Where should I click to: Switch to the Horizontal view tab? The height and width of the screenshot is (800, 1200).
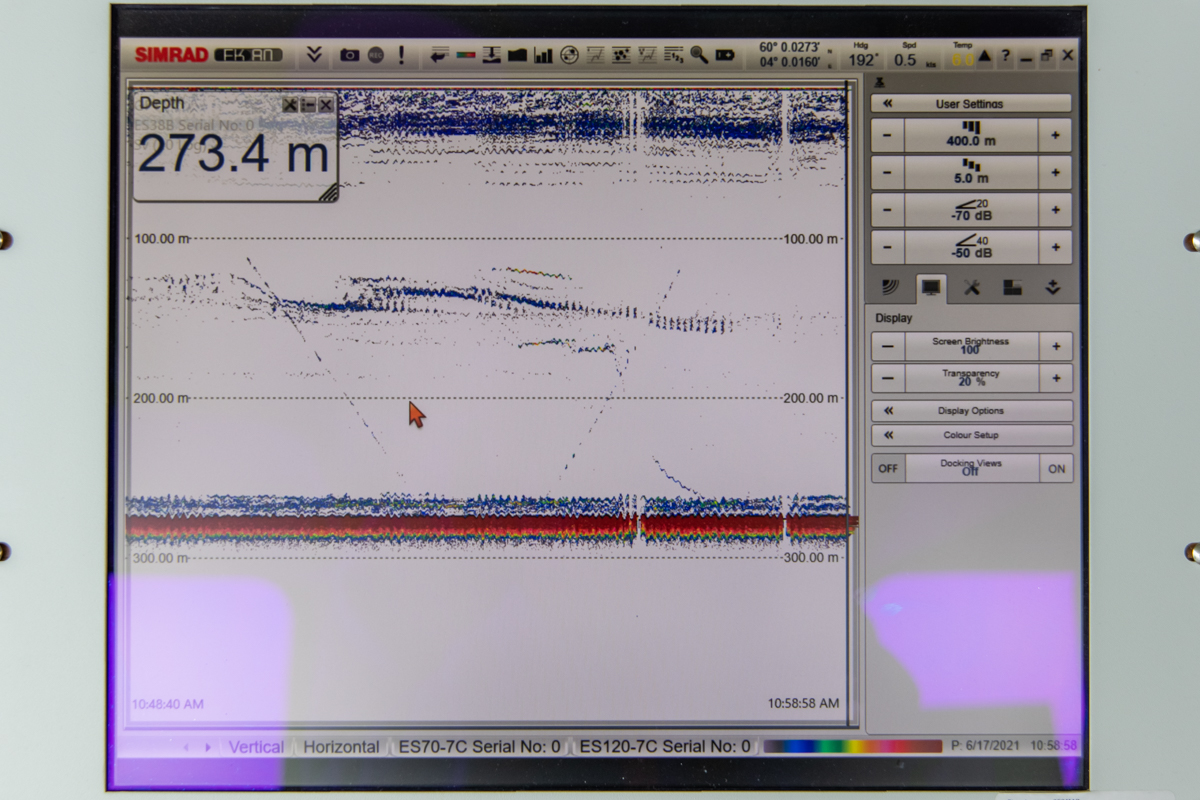341,747
